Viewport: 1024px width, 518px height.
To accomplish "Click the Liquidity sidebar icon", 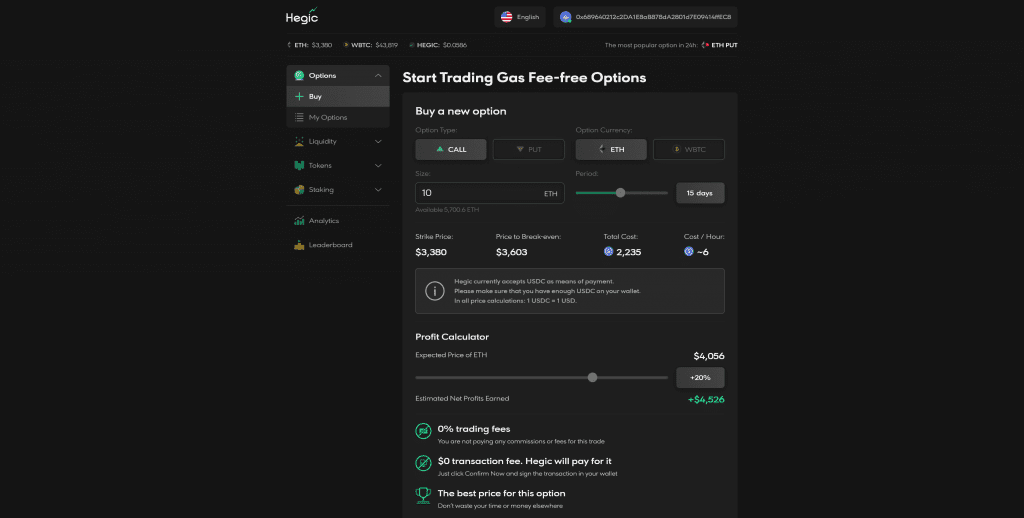I will click(299, 141).
